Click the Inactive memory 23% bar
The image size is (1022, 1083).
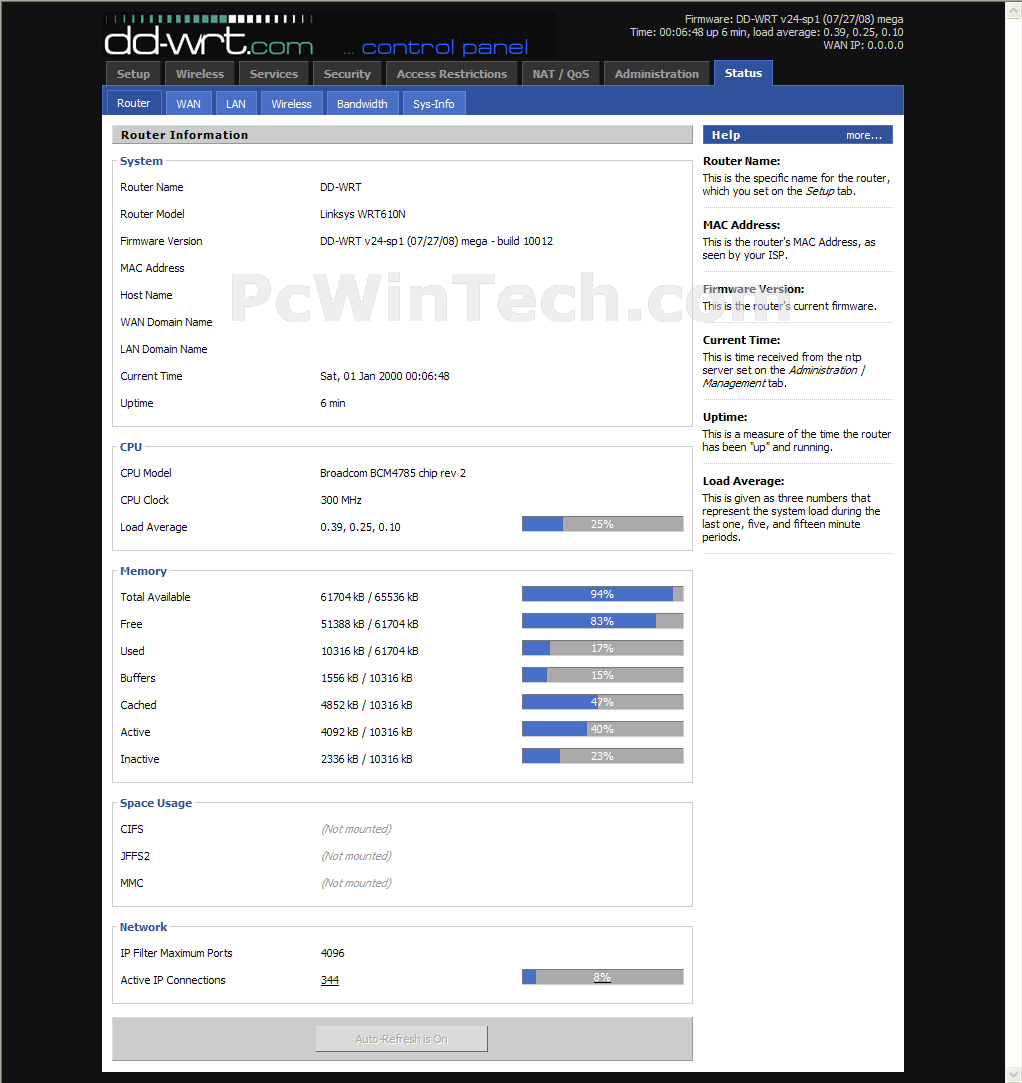[x=602, y=756]
